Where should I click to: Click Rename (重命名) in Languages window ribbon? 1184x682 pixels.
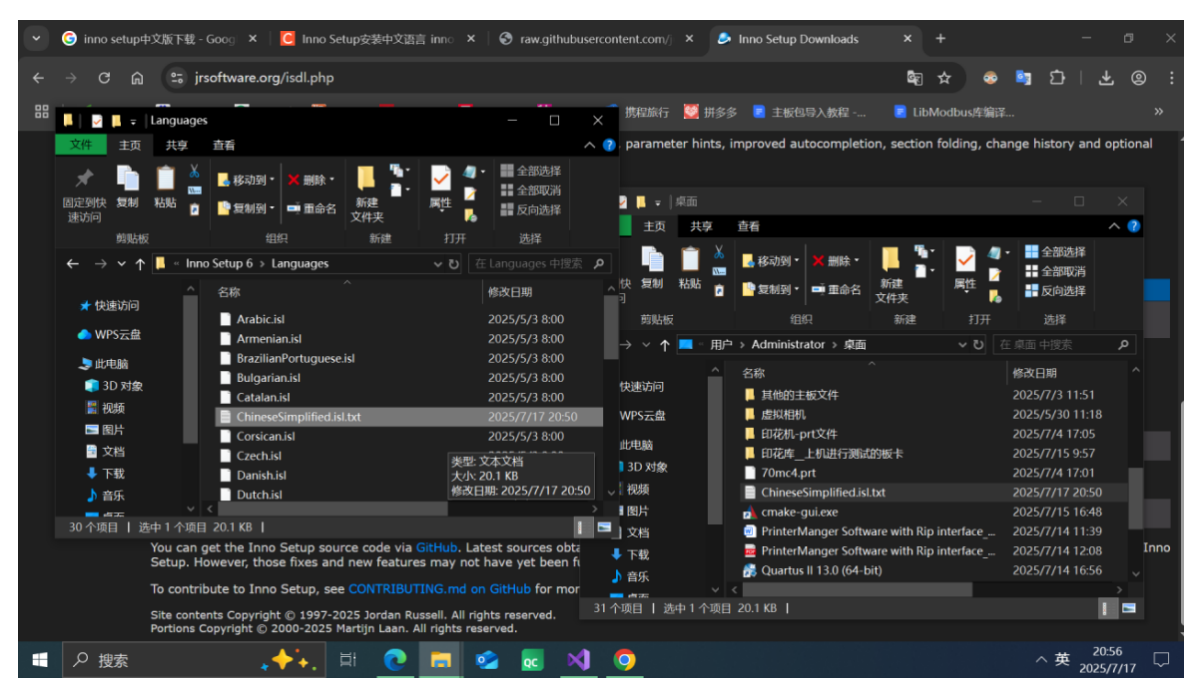(311, 208)
